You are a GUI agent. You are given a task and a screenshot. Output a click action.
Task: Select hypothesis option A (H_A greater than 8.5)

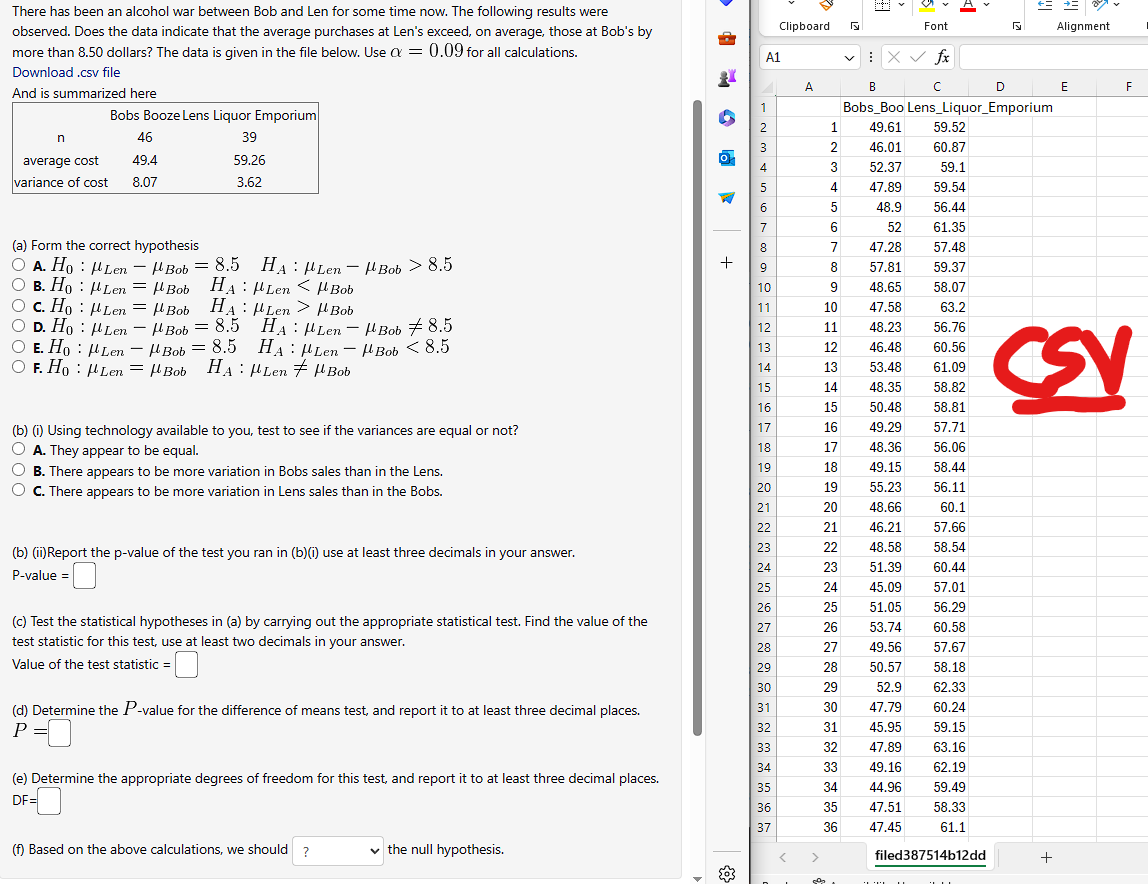click(18, 264)
